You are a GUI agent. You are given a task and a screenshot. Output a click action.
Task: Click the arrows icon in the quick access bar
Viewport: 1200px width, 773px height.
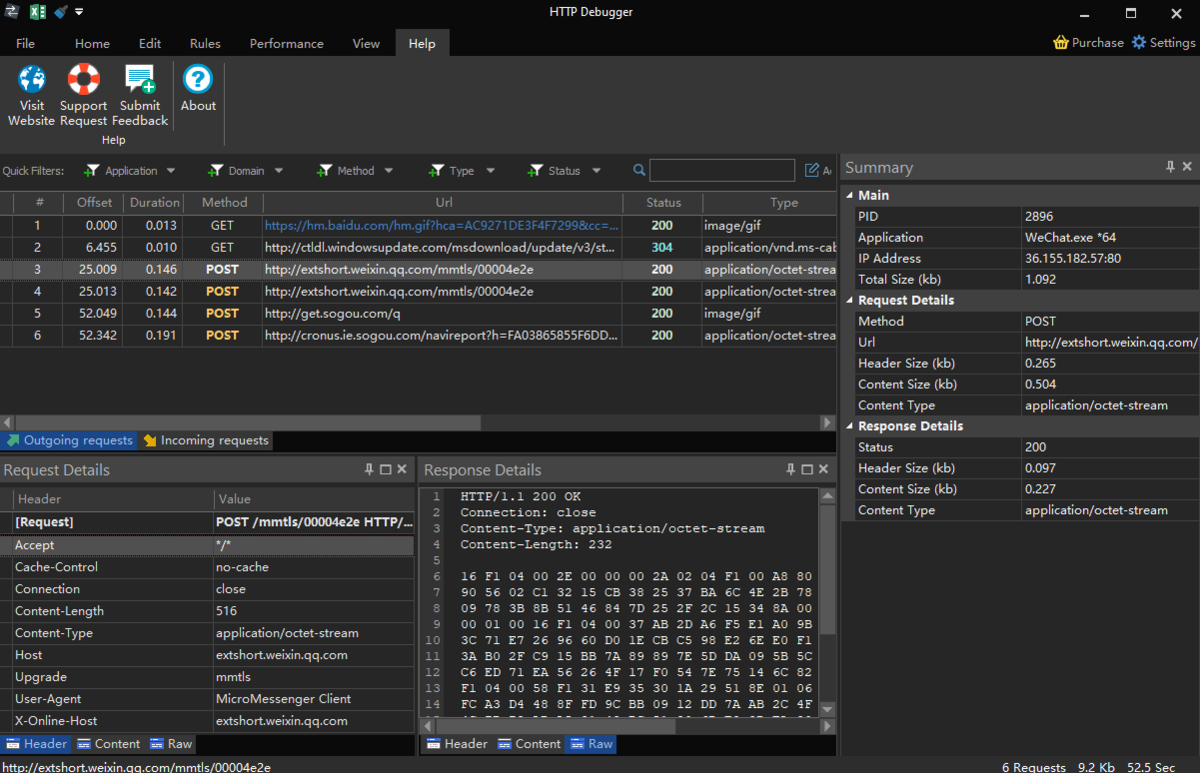click(x=13, y=12)
